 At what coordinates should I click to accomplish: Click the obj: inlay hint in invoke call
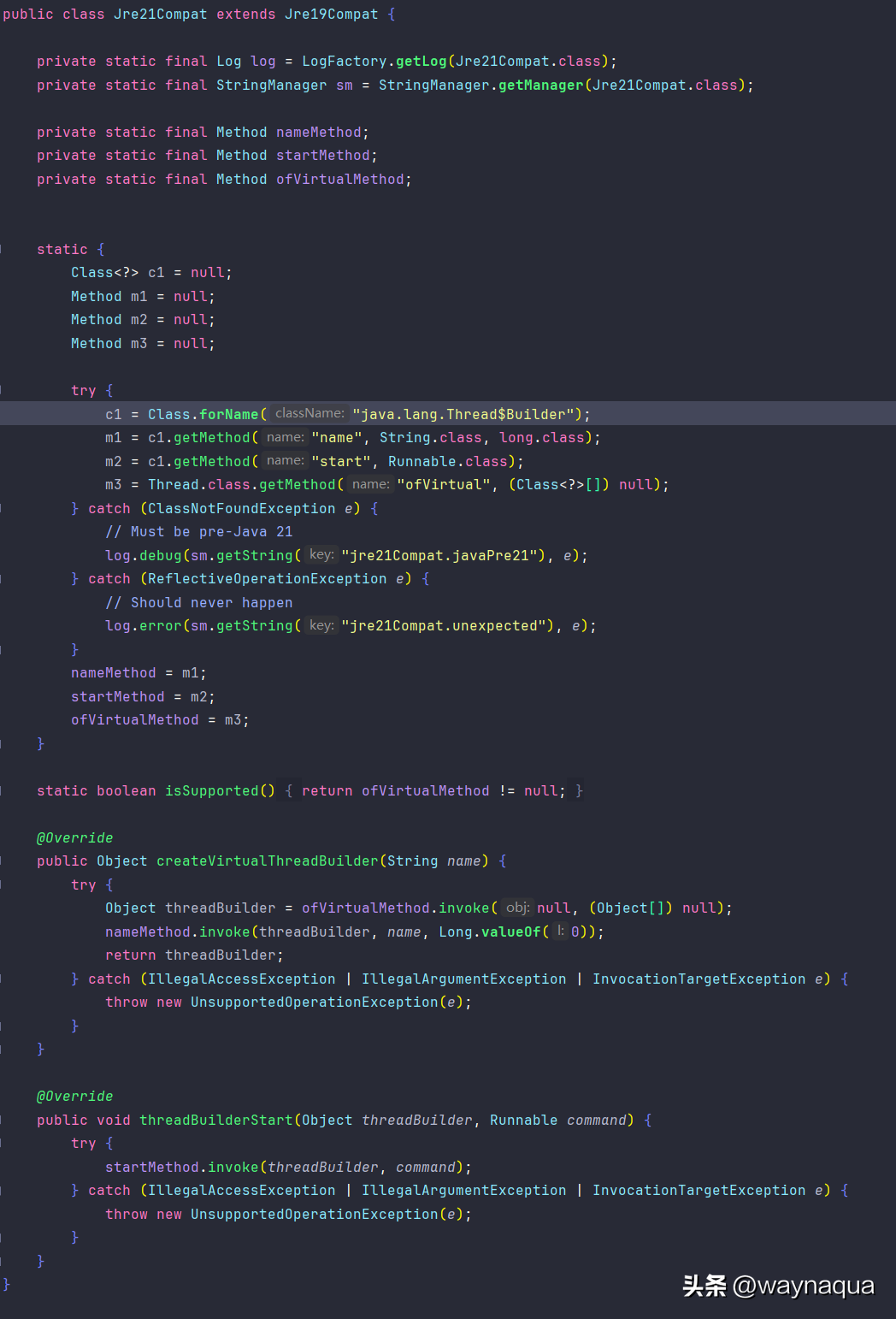coord(517,908)
